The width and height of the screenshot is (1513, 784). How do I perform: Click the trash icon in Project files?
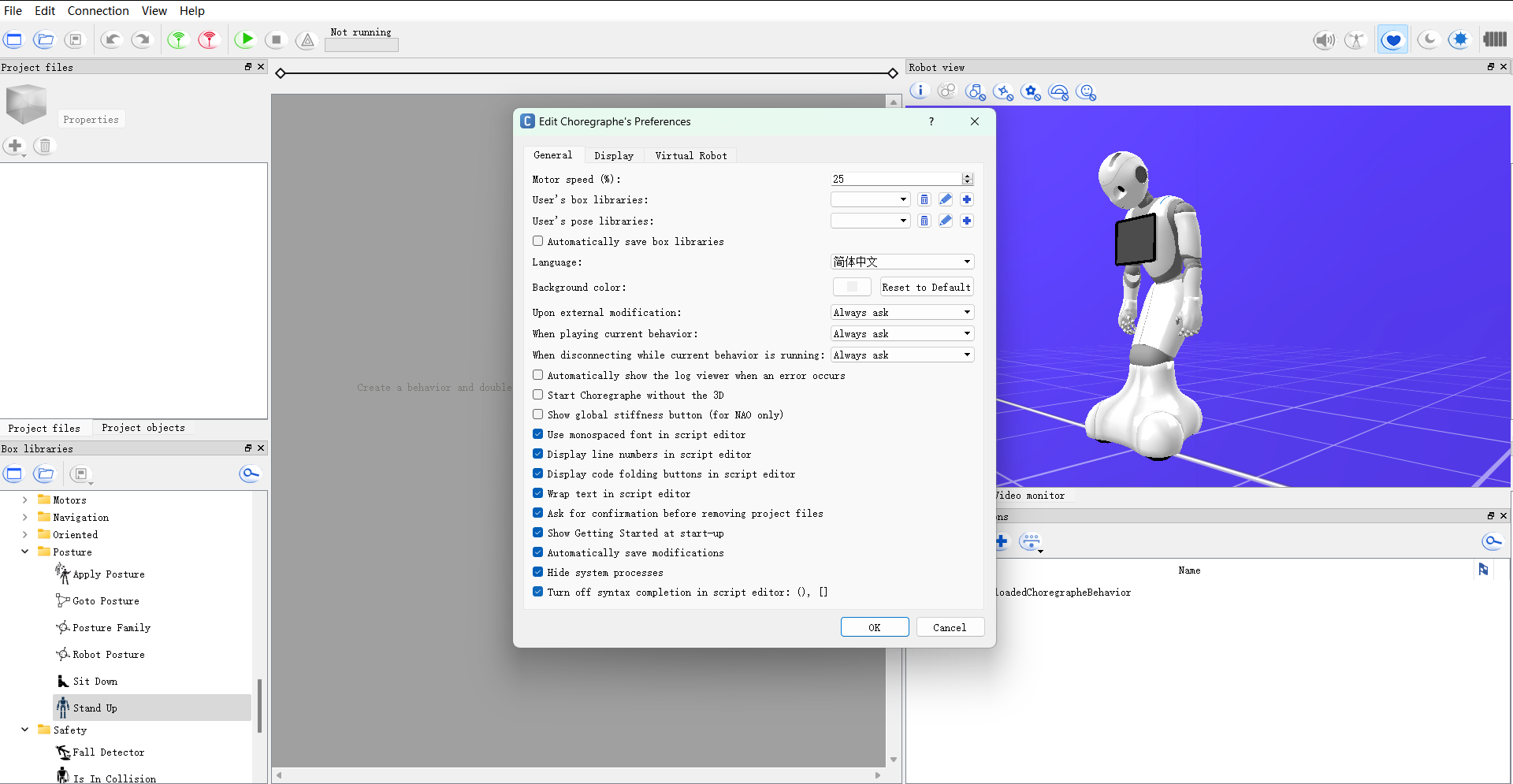pos(45,146)
